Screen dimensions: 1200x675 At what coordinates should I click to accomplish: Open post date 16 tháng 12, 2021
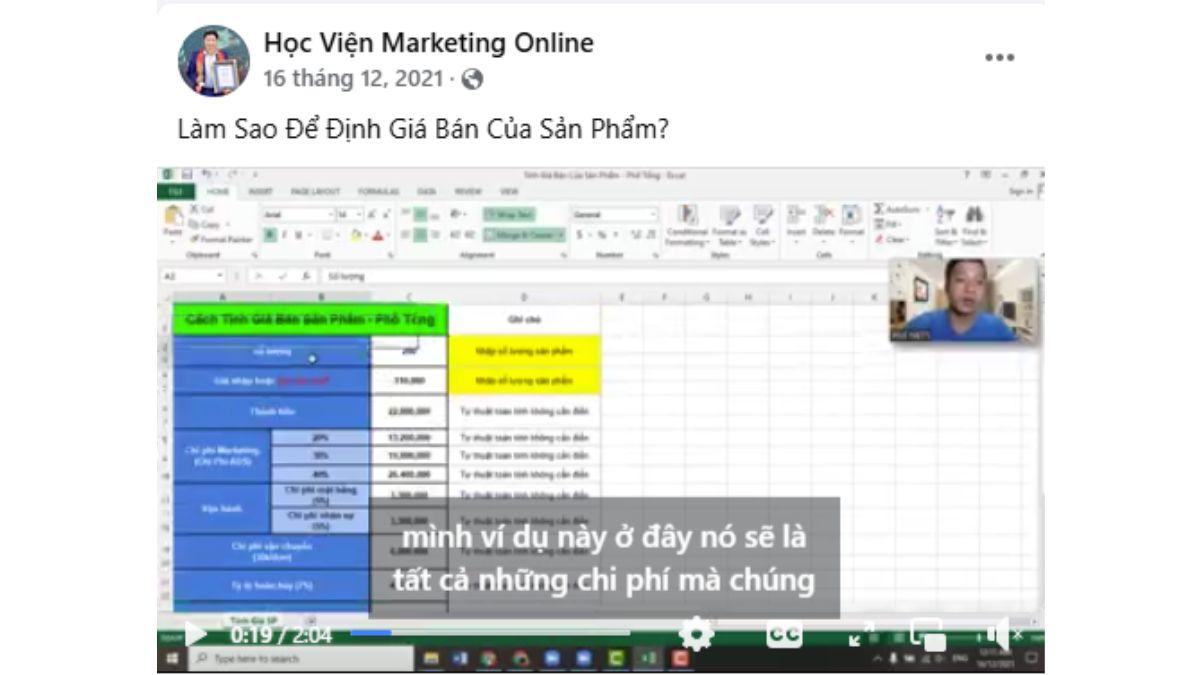(353, 78)
